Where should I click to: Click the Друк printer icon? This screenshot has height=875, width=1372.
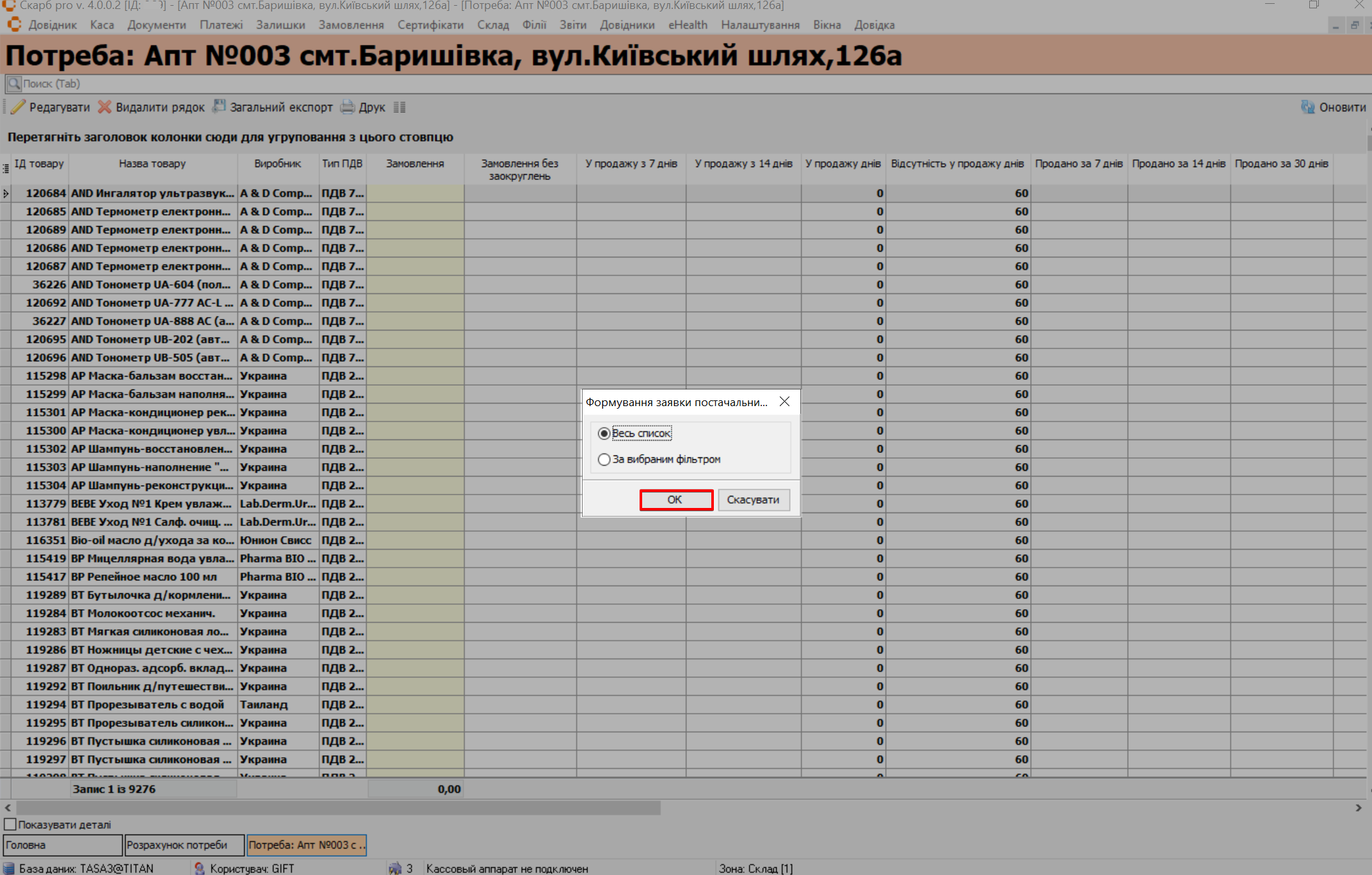(348, 107)
